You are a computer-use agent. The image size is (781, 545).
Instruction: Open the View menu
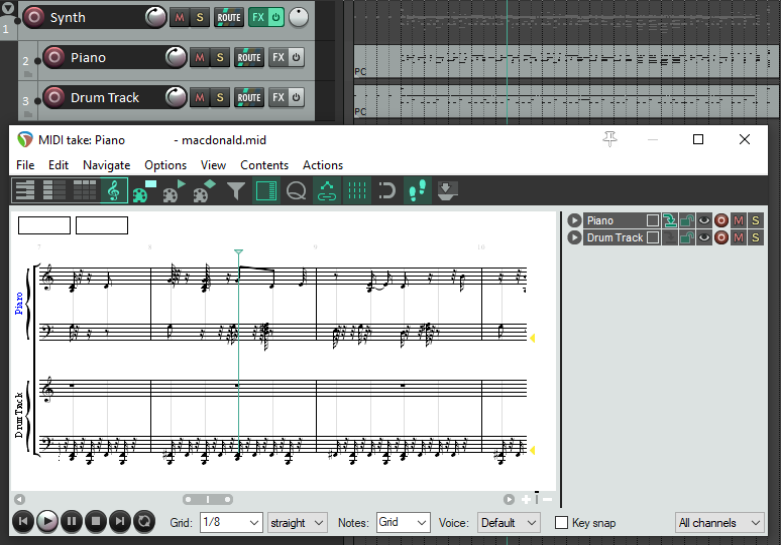213,165
